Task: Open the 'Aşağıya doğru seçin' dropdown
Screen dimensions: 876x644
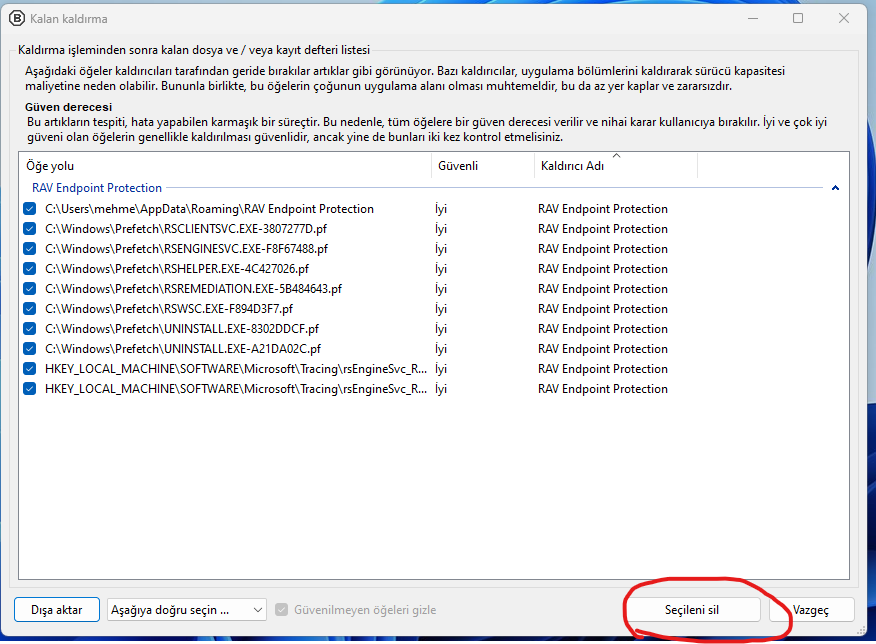Action: [x=187, y=610]
